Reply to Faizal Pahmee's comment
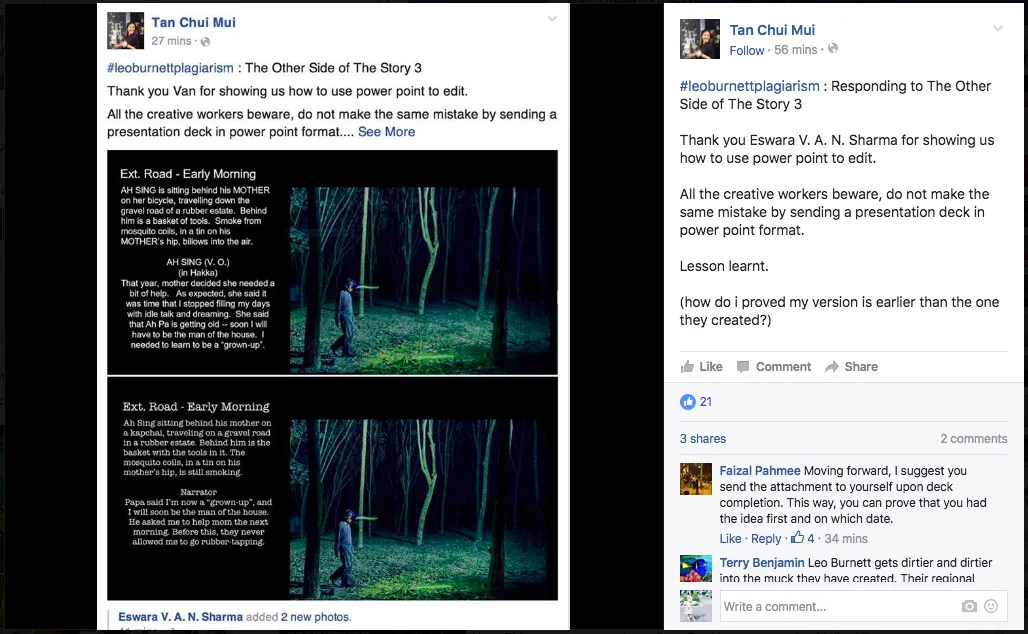The width and height of the screenshot is (1028, 634). click(x=766, y=538)
